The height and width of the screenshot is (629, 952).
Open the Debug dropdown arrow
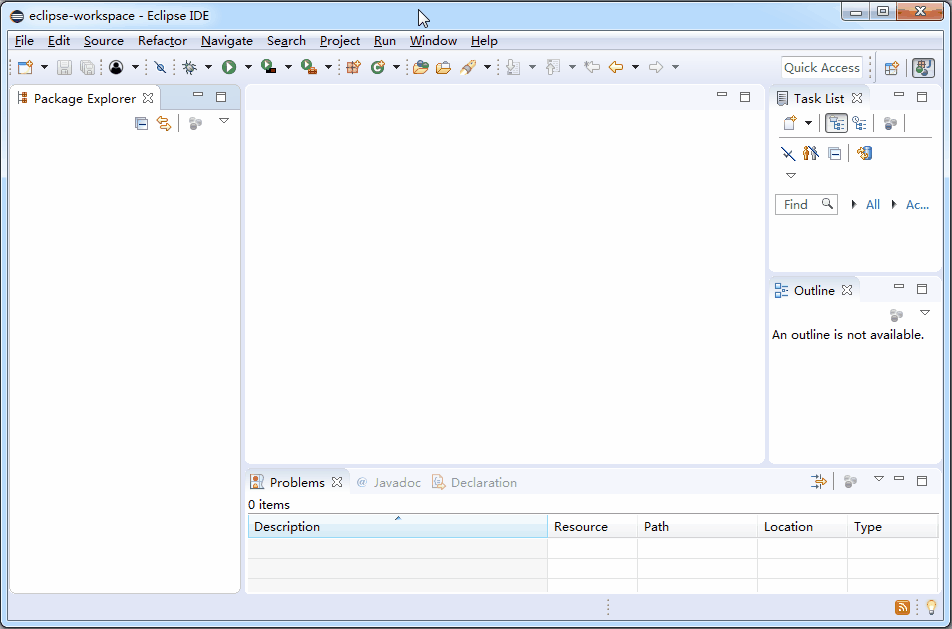208,67
